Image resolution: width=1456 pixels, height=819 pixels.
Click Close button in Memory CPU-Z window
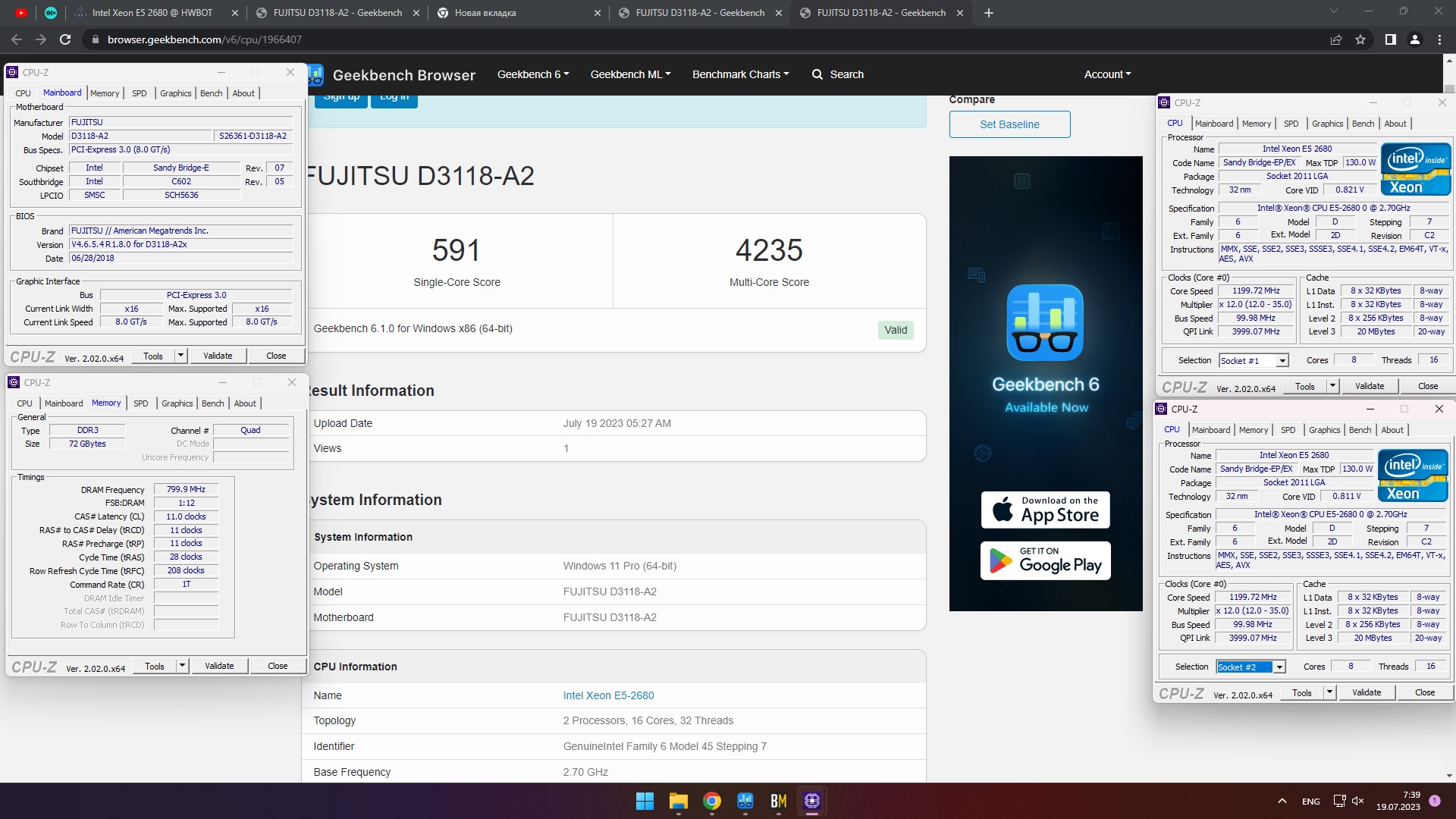pos(278,666)
